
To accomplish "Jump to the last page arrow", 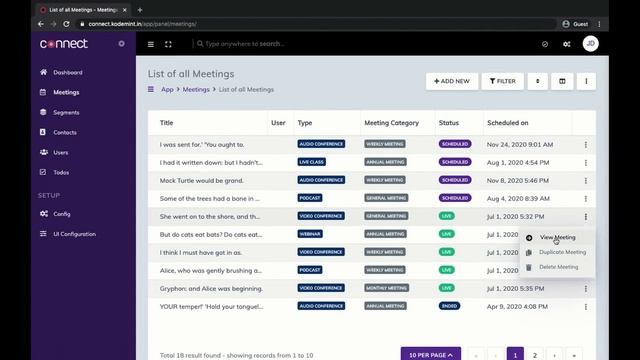I will (574, 354).
